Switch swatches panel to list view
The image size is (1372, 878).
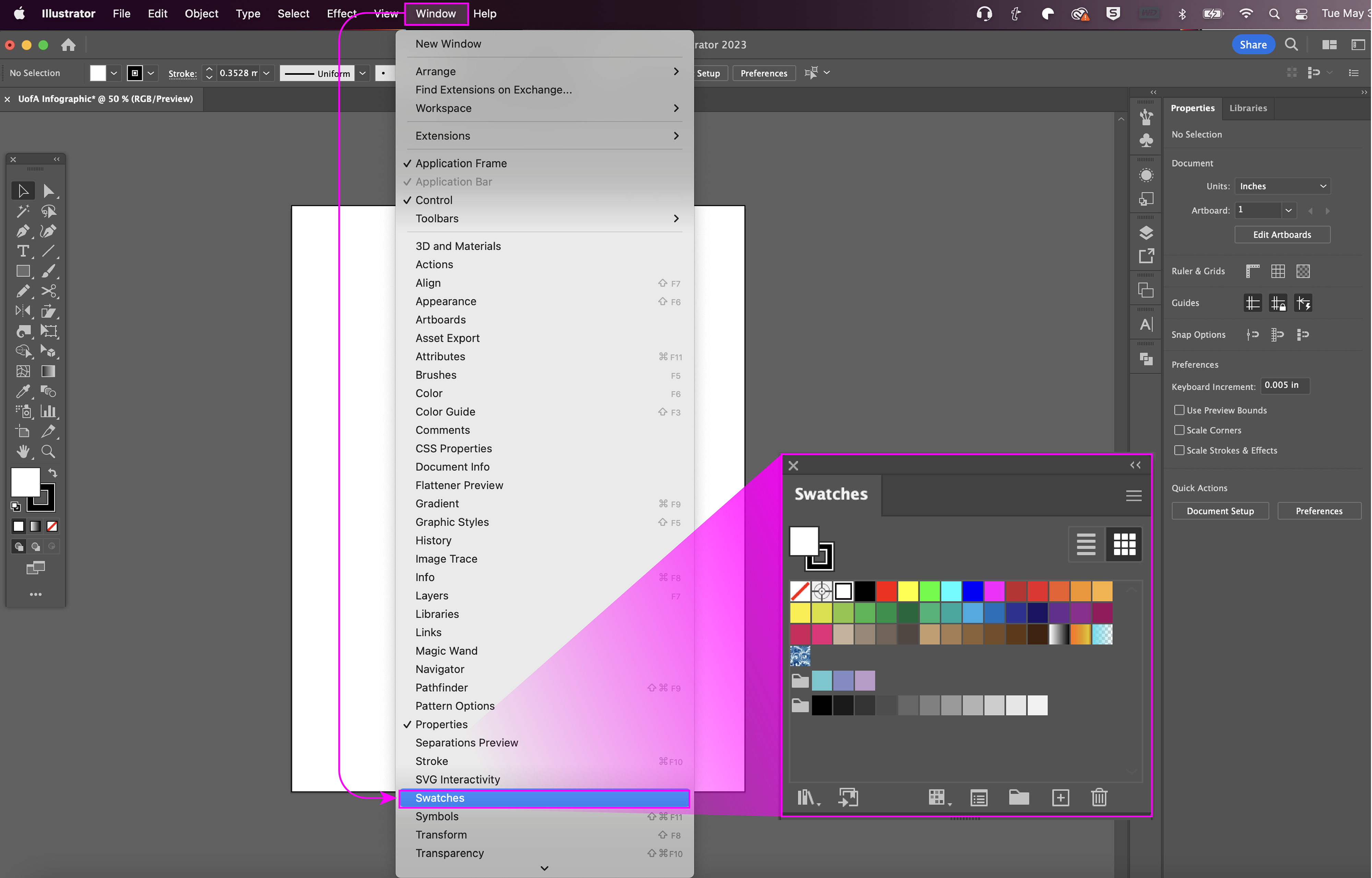click(1086, 544)
